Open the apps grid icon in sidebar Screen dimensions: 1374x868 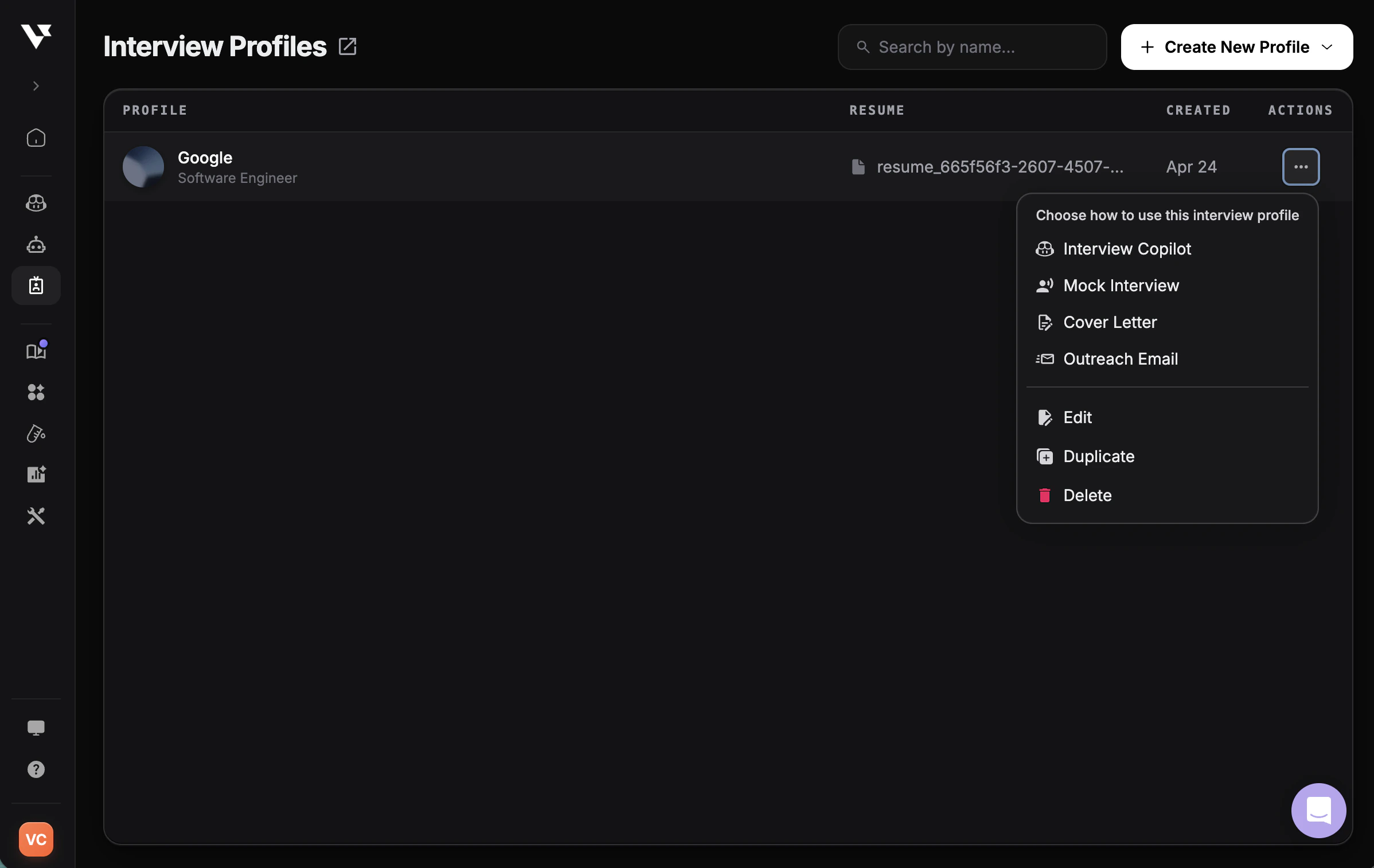tap(36, 392)
